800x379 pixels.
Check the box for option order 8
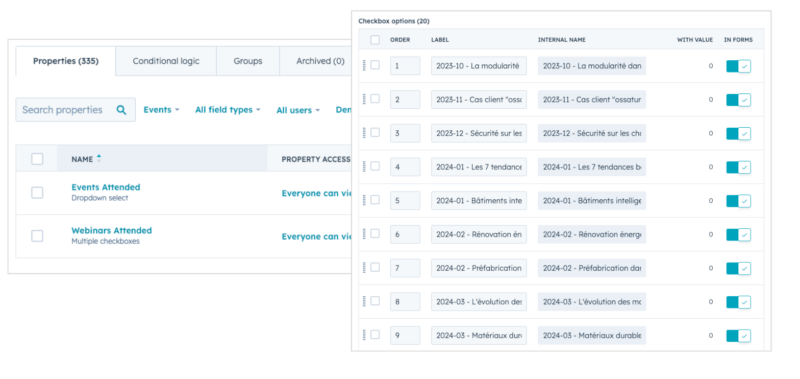click(x=375, y=300)
